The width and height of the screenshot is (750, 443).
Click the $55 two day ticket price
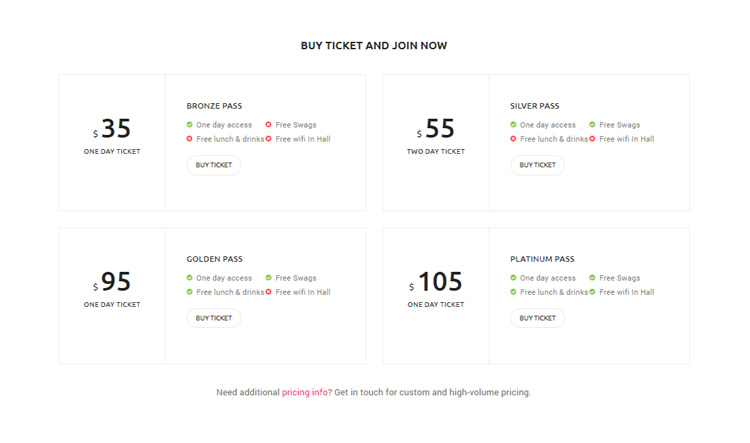[x=436, y=128]
